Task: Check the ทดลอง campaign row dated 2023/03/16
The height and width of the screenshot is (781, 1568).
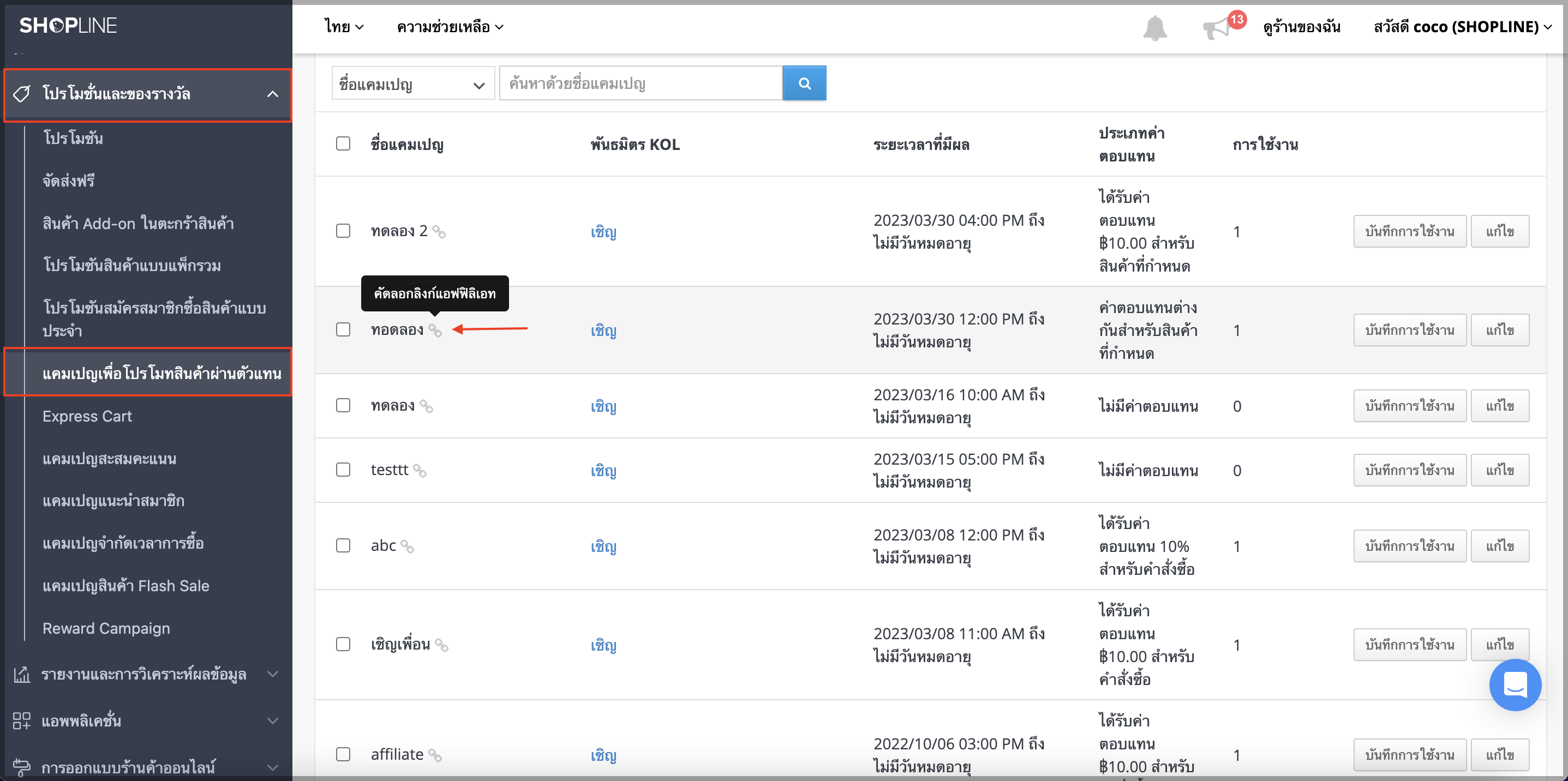Action: click(x=343, y=406)
